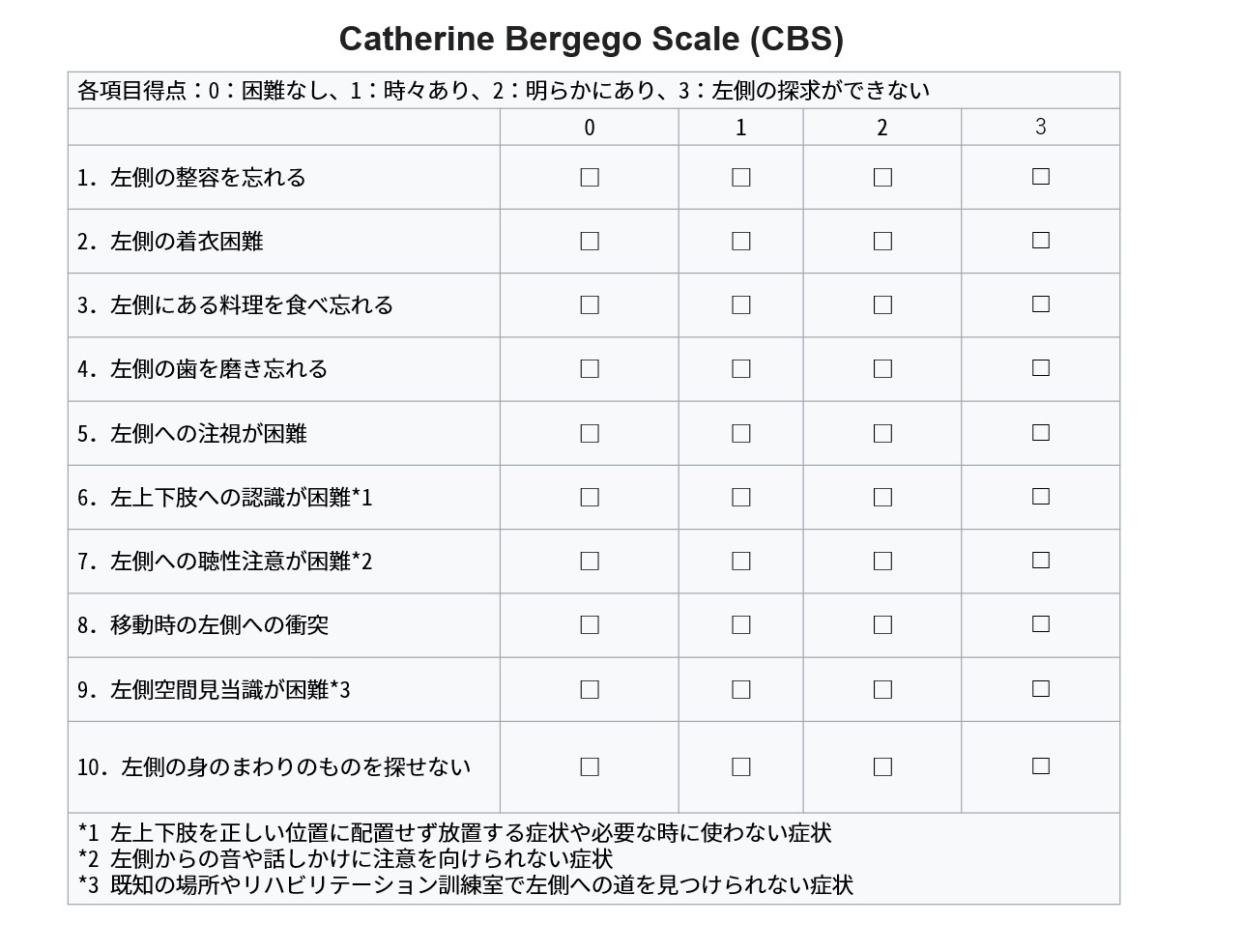Check score 2 for item 7 左側への聴性注意が困難
Viewport: 1242px width, 952px height.
coord(882,562)
